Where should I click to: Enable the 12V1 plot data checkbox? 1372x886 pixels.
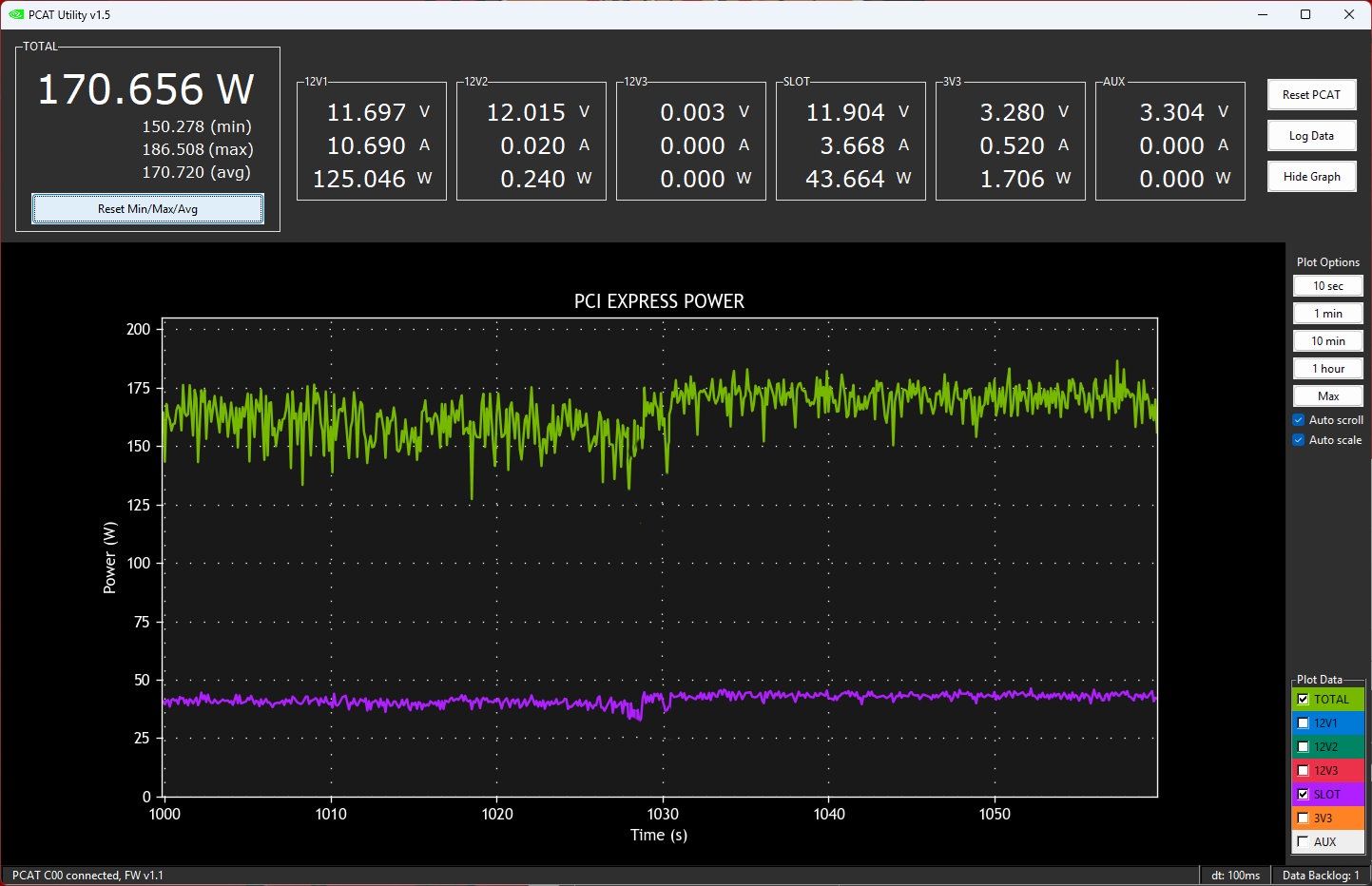(x=1303, y=722)
